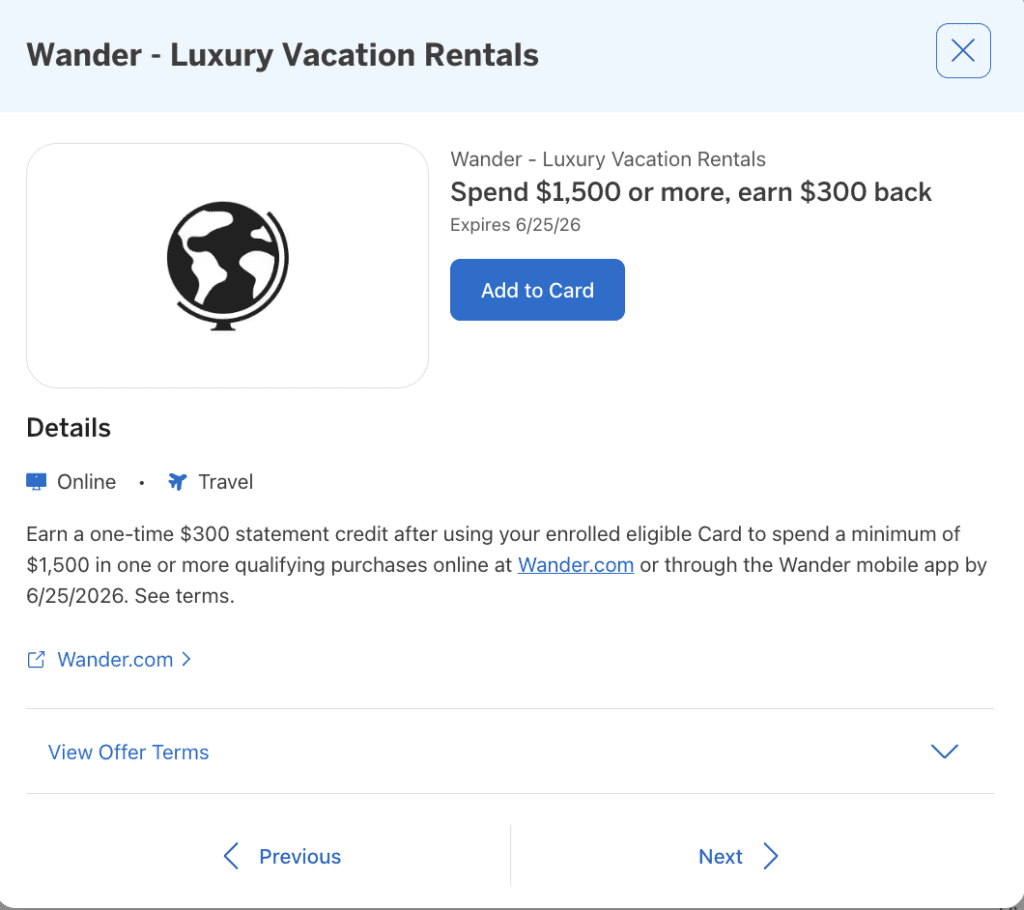This screenshot has width=1024, height=910.
Task: Click the external link icon beside Wander.com
Action: 36,660
